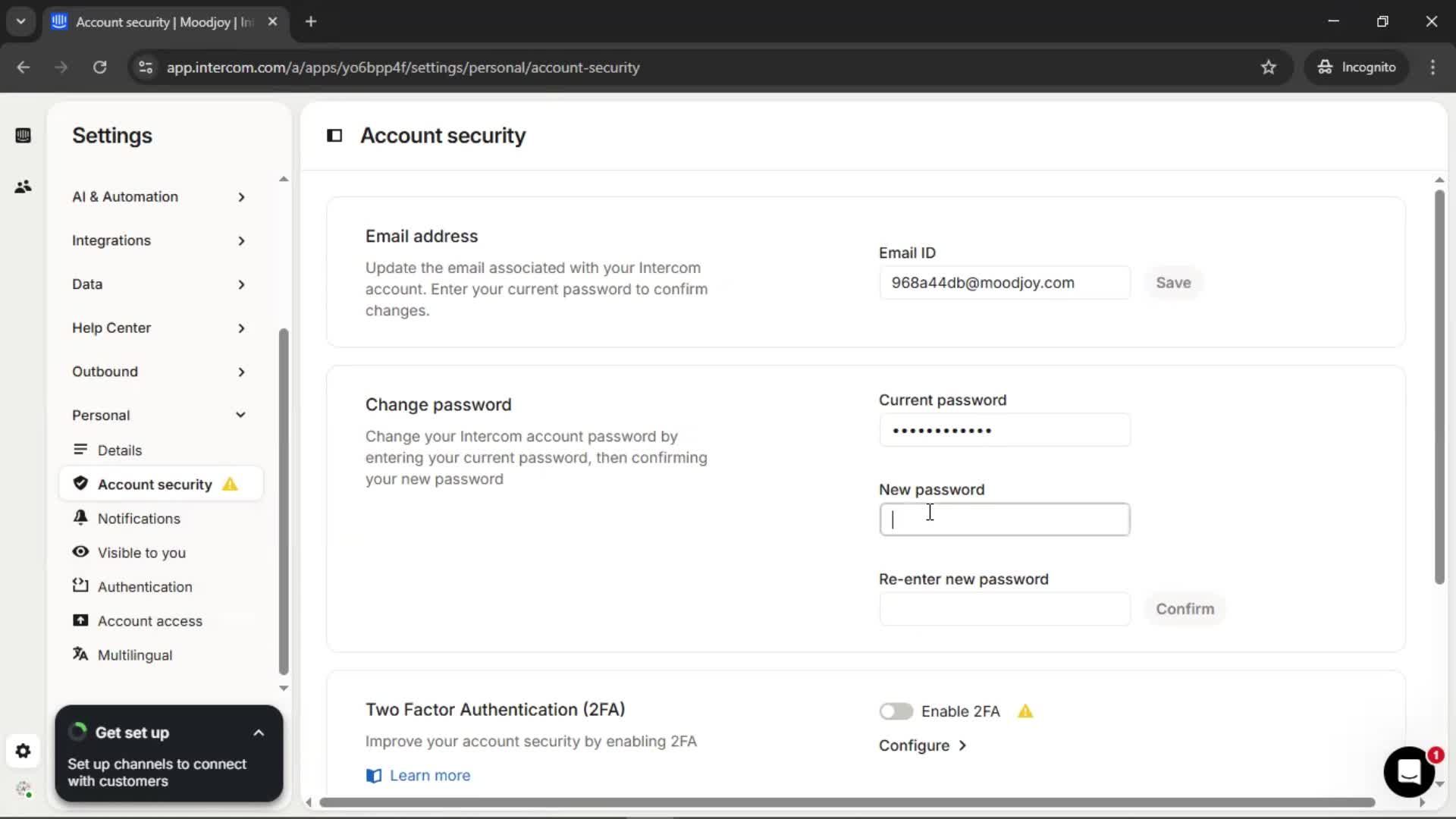The image size is (1456, 819).
Task: Click the Email ID input field
Action: (1005, 283)
